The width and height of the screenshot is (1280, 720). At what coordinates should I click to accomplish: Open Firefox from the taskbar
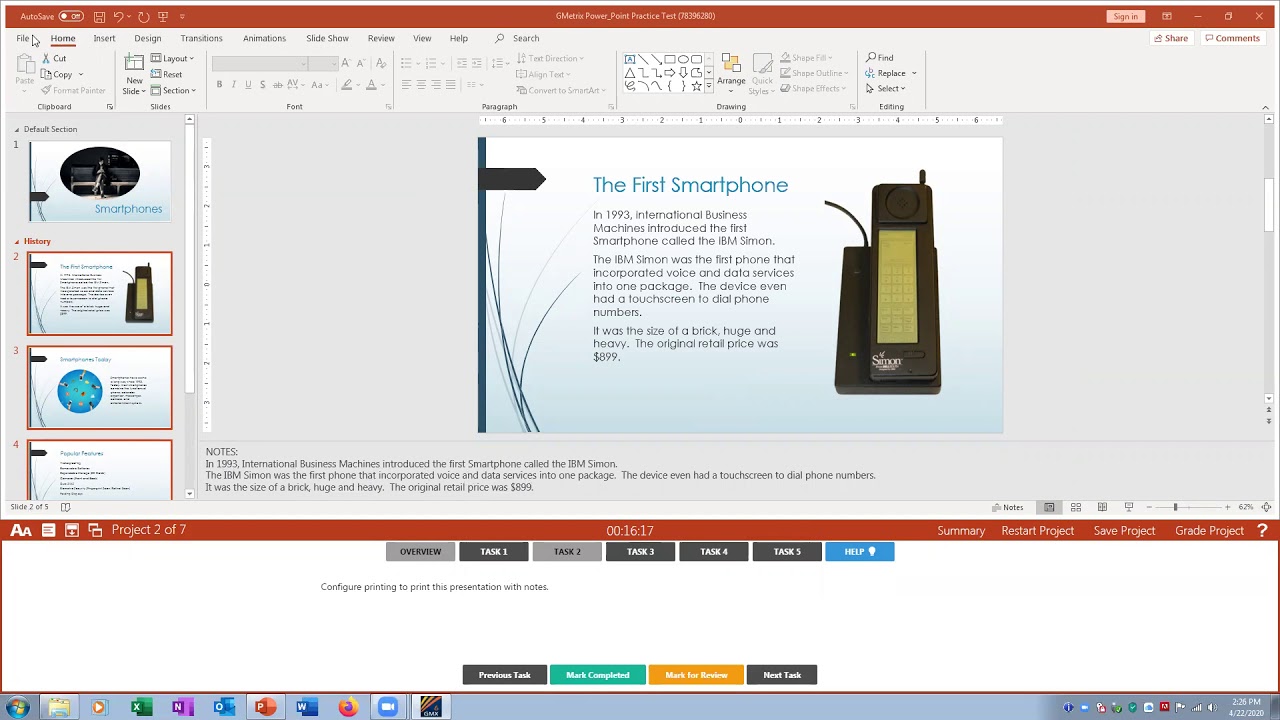coord(347,707)
